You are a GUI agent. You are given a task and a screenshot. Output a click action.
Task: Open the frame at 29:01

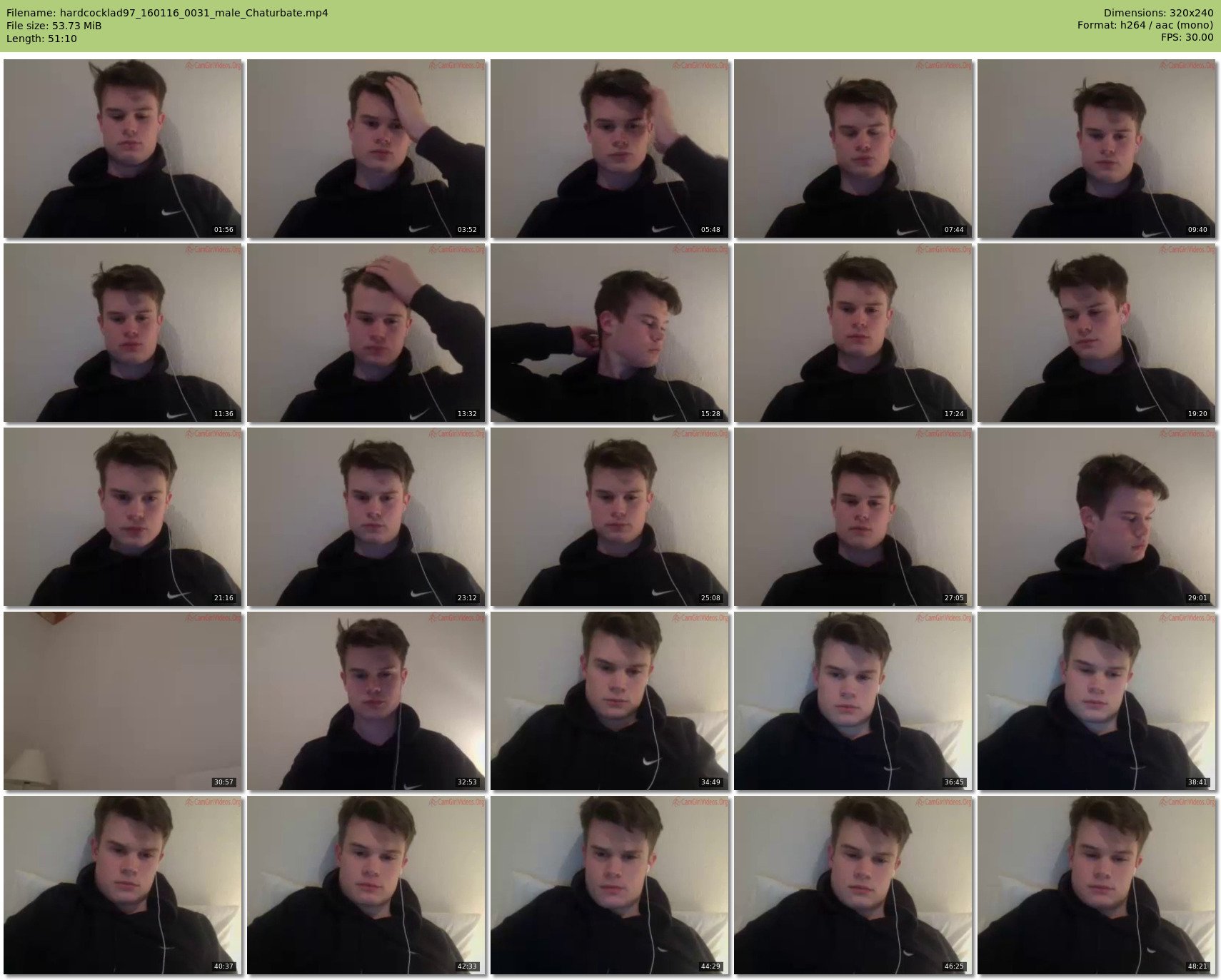click(x=1097, y=517)
